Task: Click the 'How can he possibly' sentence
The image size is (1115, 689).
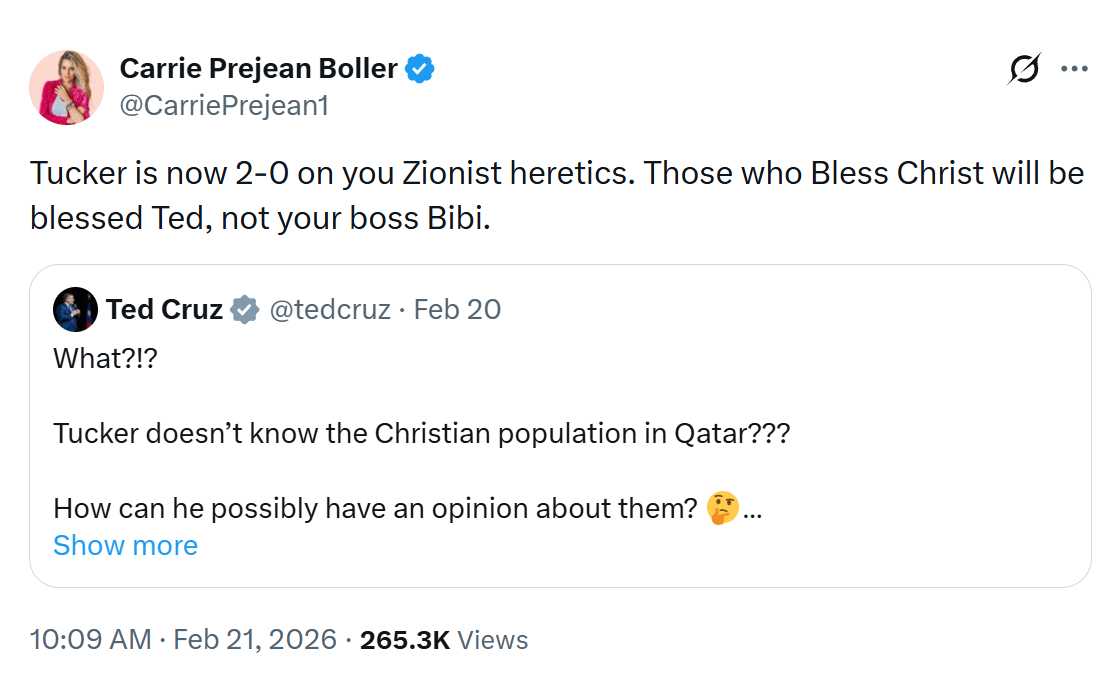Action: [x=375, y=509]
